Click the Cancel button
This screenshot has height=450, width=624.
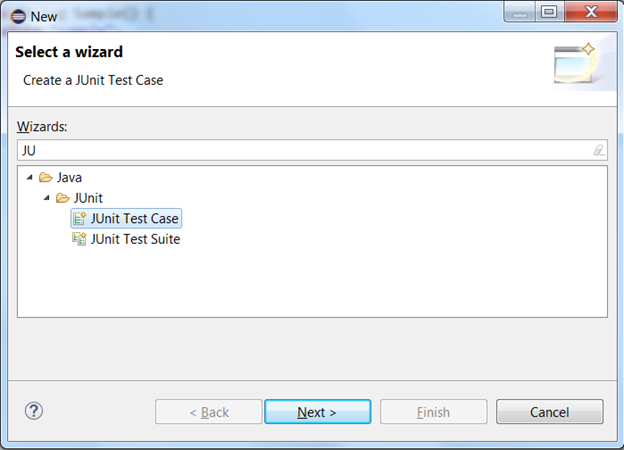(550, 412)
